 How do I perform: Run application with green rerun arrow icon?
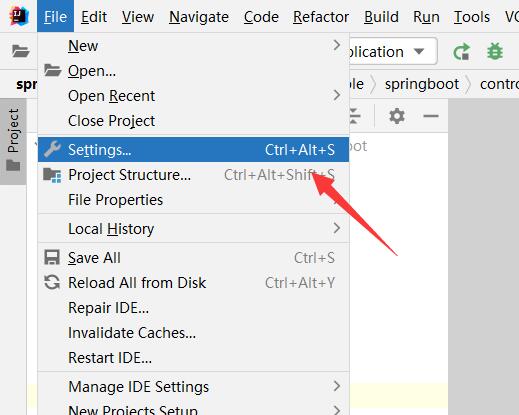click(x=462, y=52)
